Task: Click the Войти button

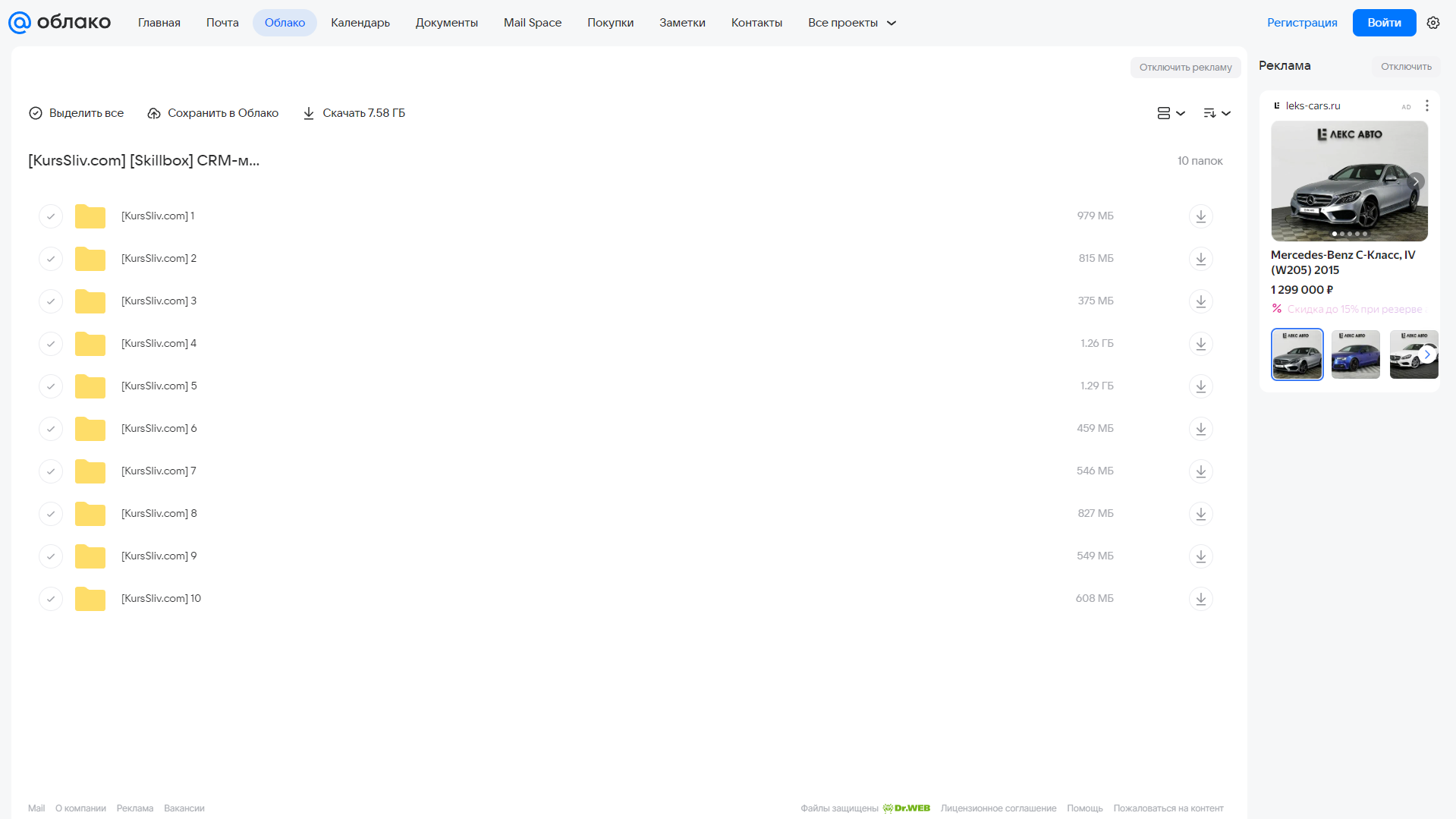Action: tap(1384, 23)
